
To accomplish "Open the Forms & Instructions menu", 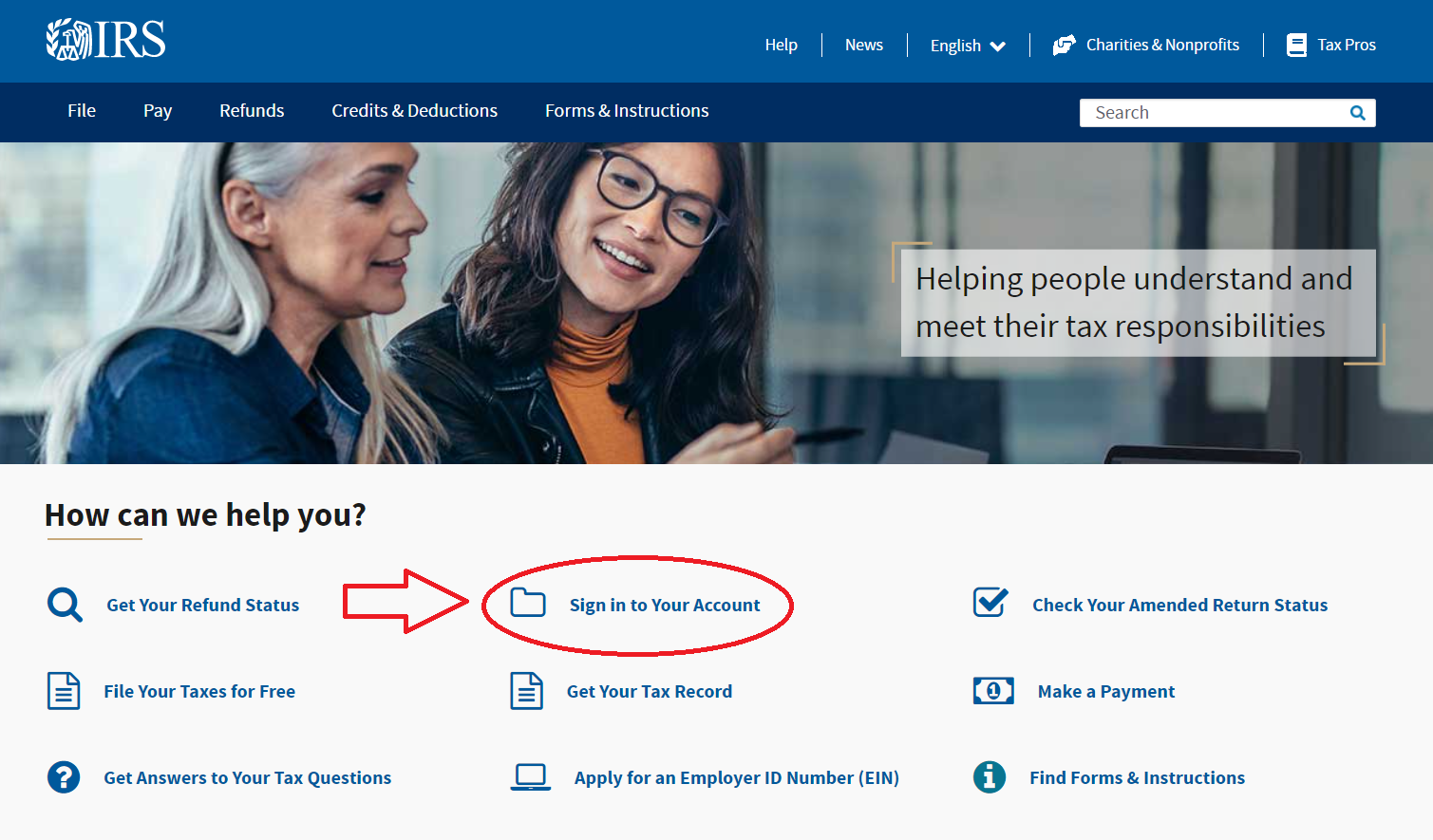I will click(x=626, y=111).
